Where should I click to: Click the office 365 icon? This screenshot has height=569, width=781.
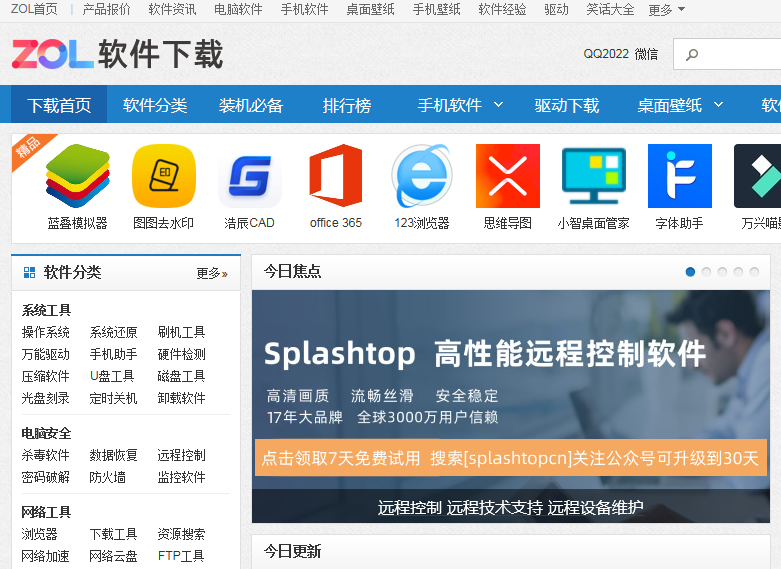point(335,176)
